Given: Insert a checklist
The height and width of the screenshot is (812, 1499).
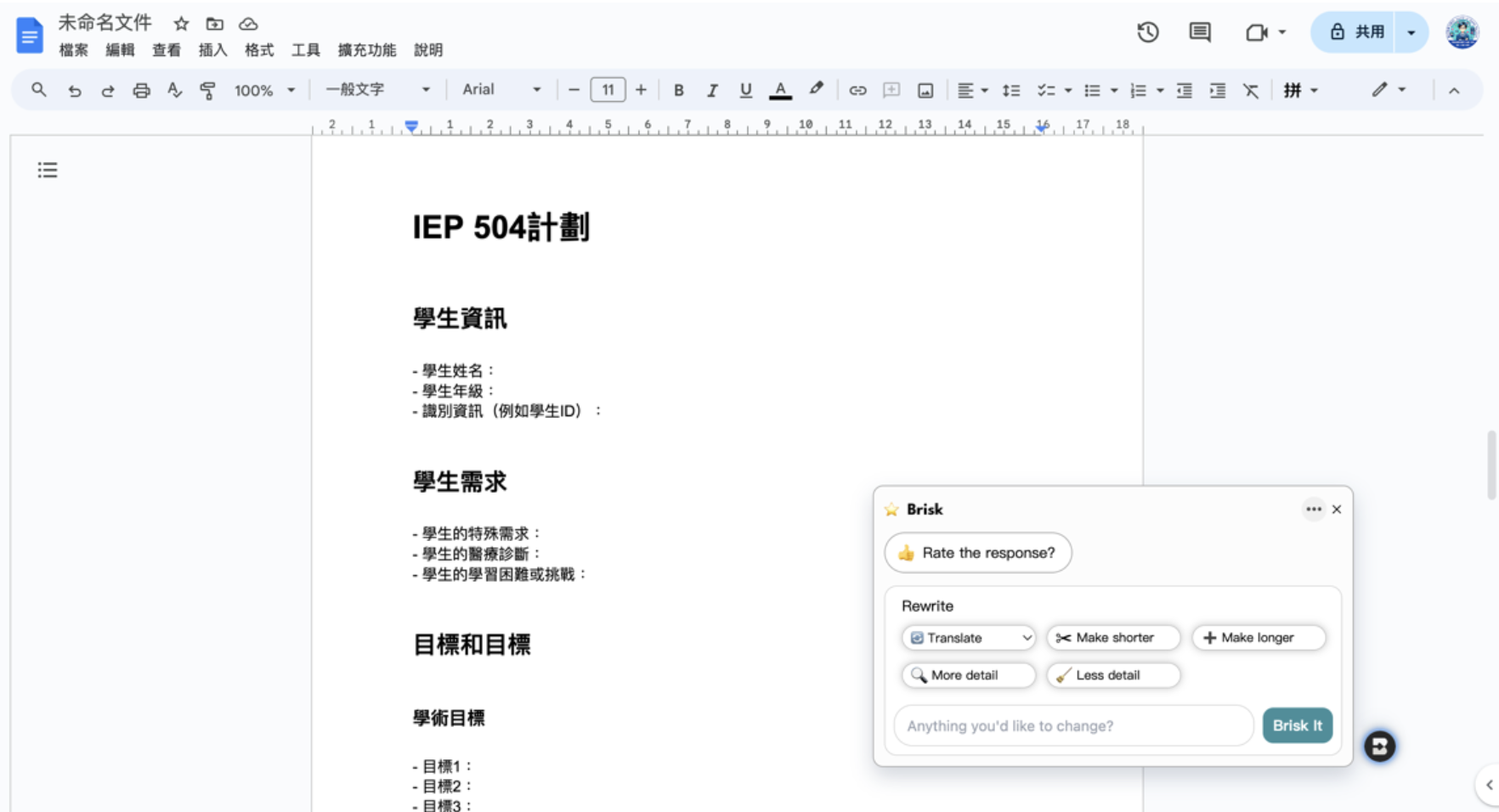Looking at the screenshot, I should click(1046, 90).
